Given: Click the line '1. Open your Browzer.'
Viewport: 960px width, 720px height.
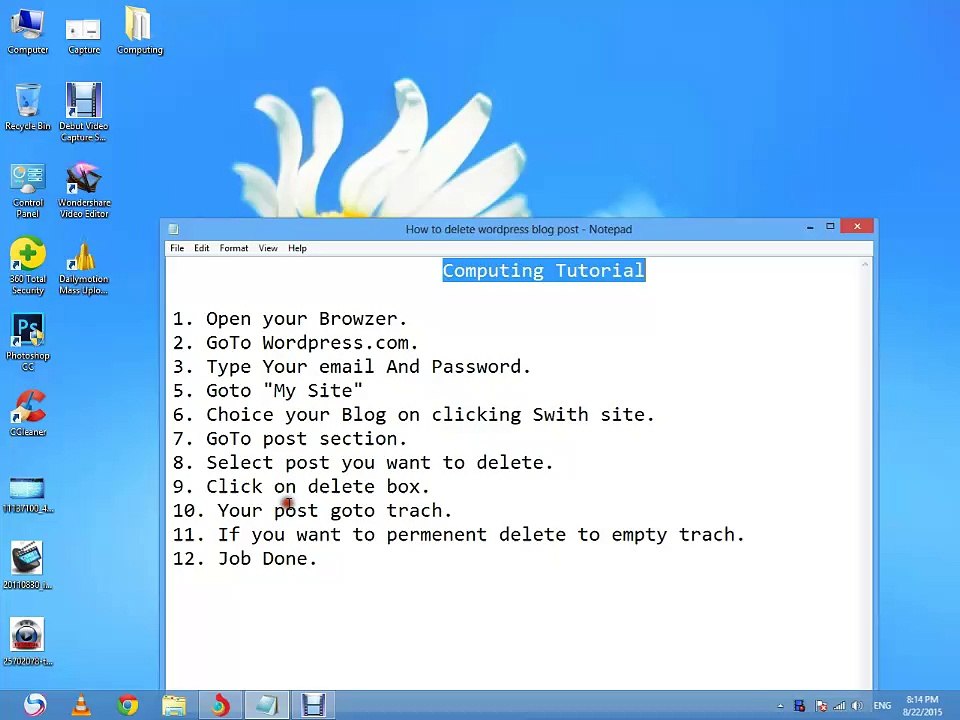Looking at the screenshot, I should pyautogui.click(x=290, y=319).
